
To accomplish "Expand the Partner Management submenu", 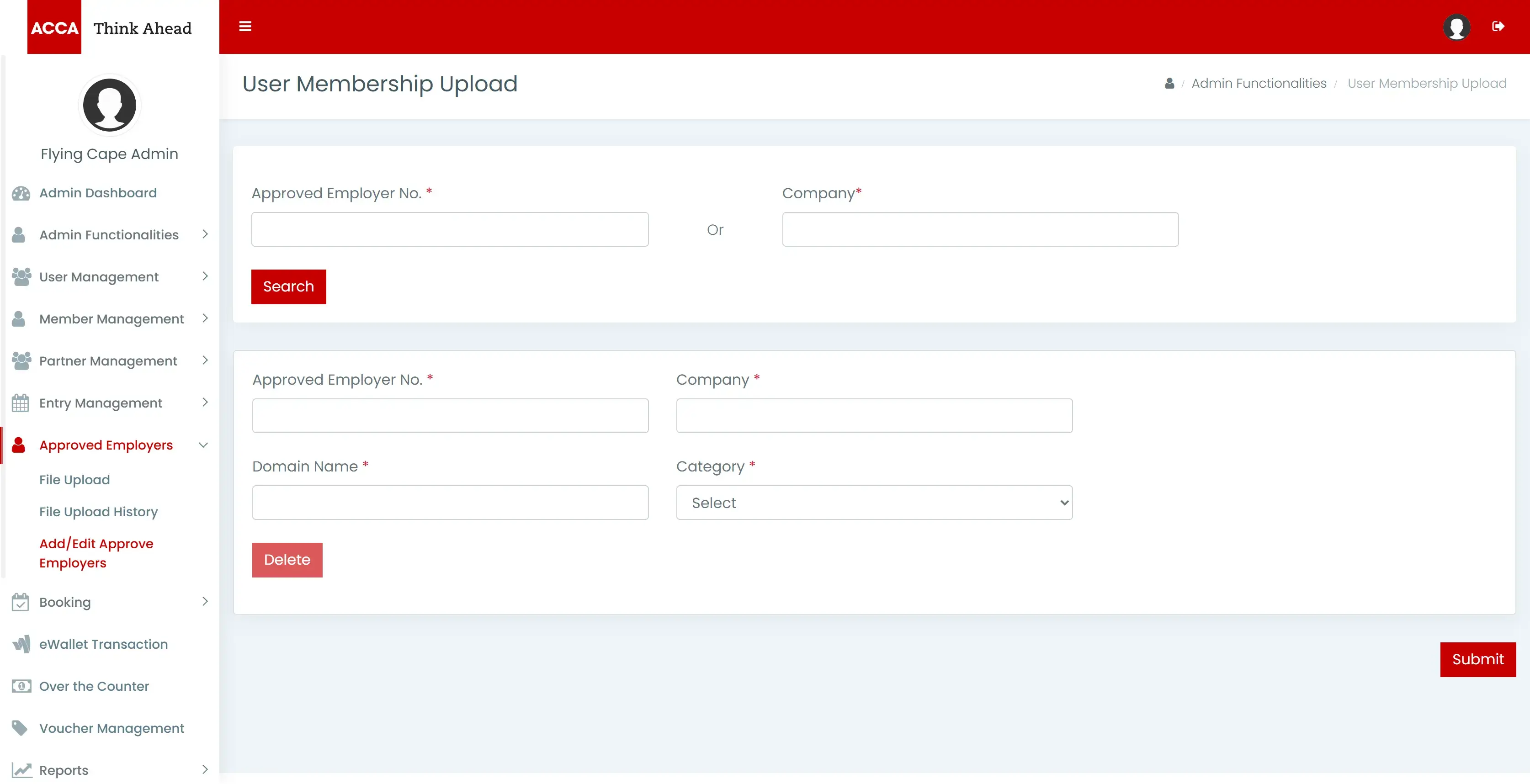I will [x=206, y=360].
